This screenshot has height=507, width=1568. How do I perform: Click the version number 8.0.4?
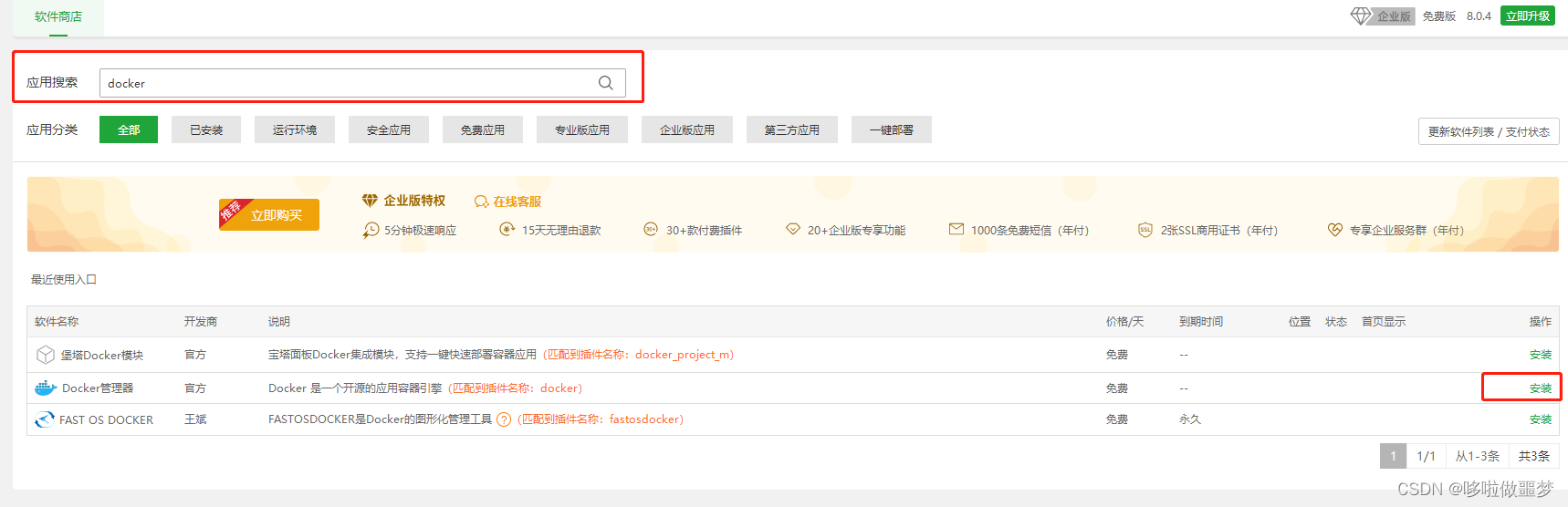pos(1479,16)
